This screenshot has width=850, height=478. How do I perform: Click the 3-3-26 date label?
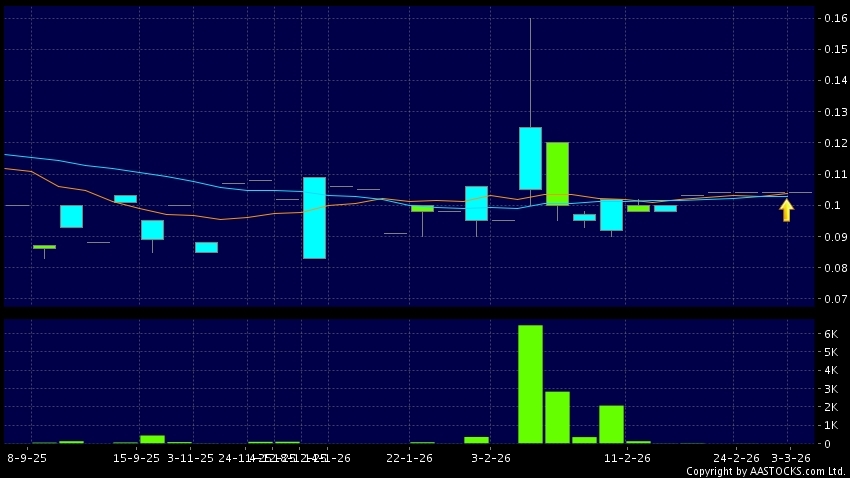coord(791,457)
